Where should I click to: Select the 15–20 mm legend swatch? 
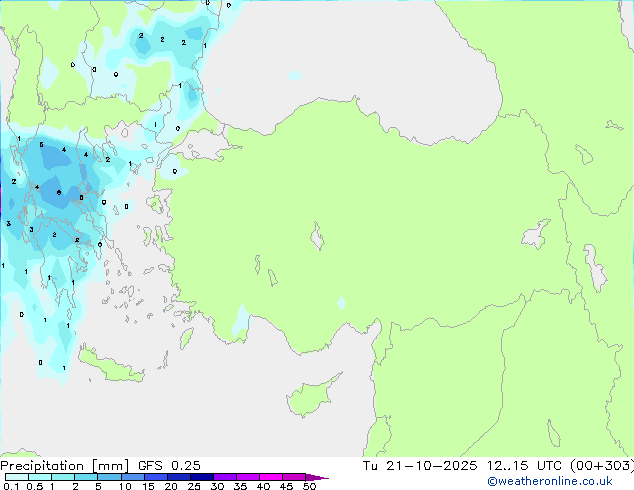pos(155,477)
